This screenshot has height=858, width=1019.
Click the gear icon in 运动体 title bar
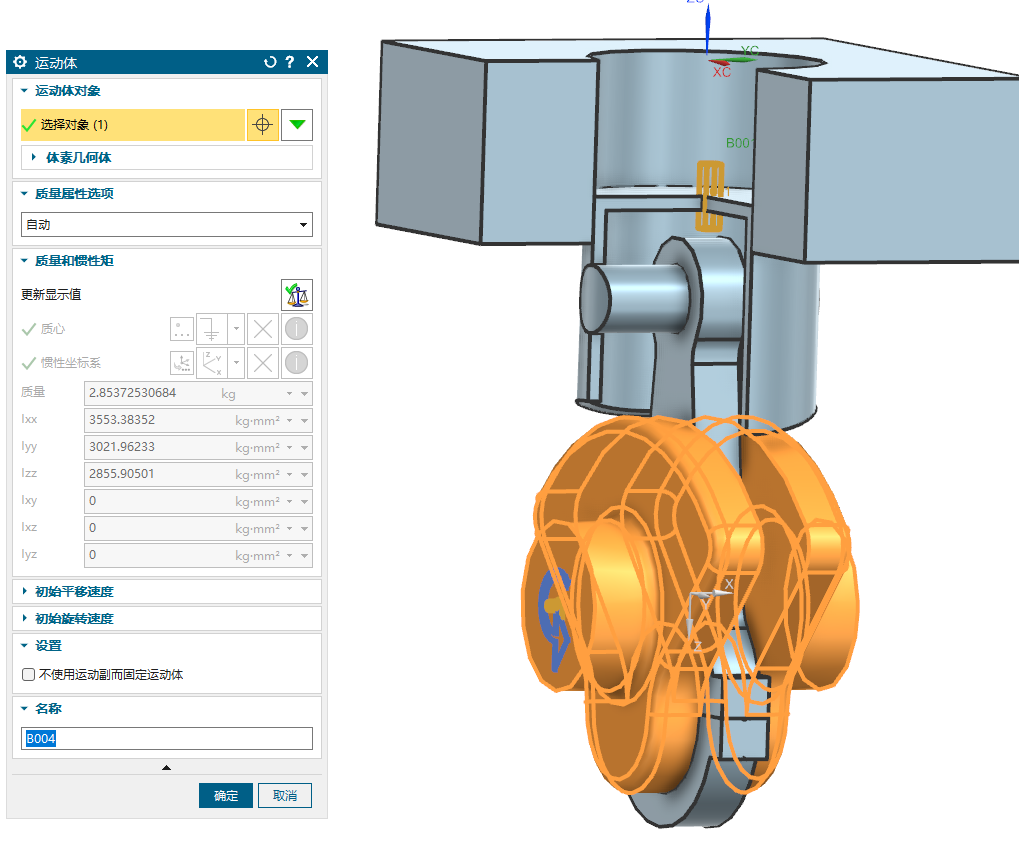pyautogui.click(x=19, y=62)
